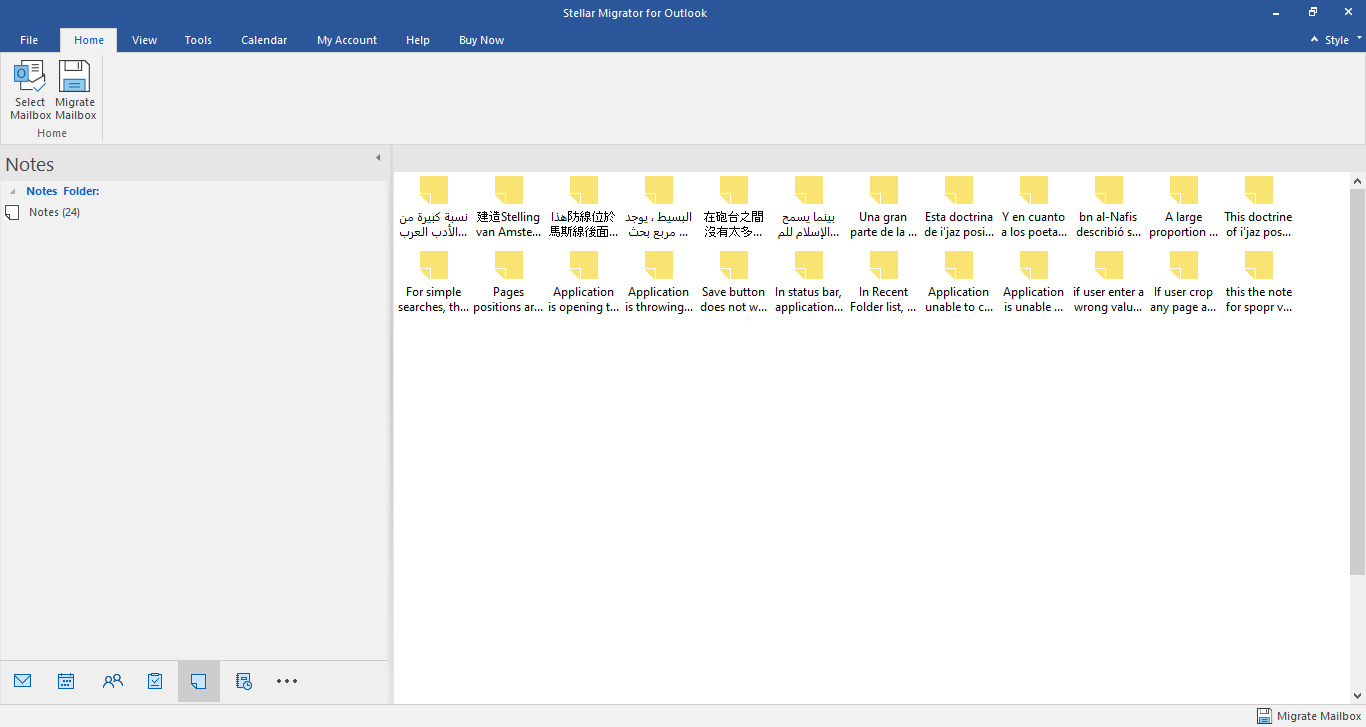The height and width of the screenshot is (727, 1366).
Task: Switch to the Calendar tab
Action: click(264, 40)
